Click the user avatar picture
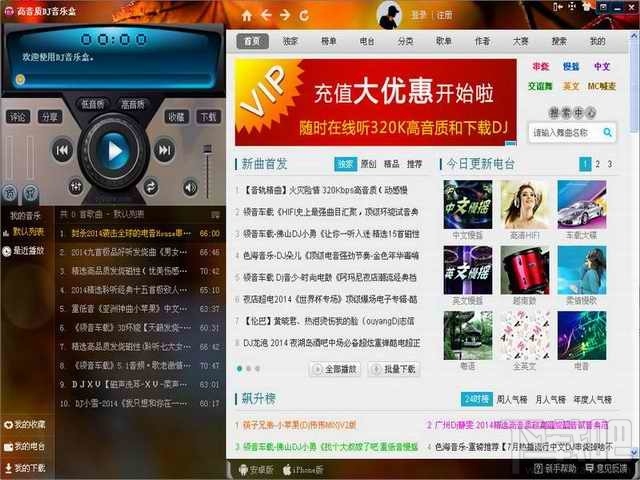 (388, 15)
